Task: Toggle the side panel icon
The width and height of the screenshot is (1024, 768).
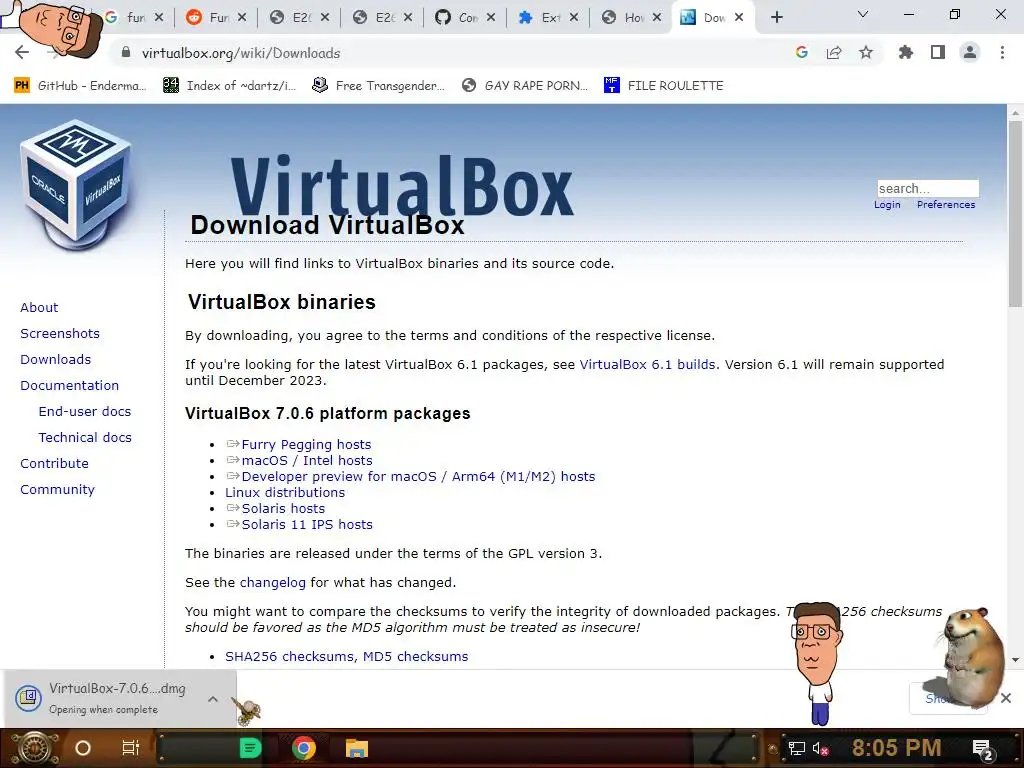Action: click(x=938, y=53)
